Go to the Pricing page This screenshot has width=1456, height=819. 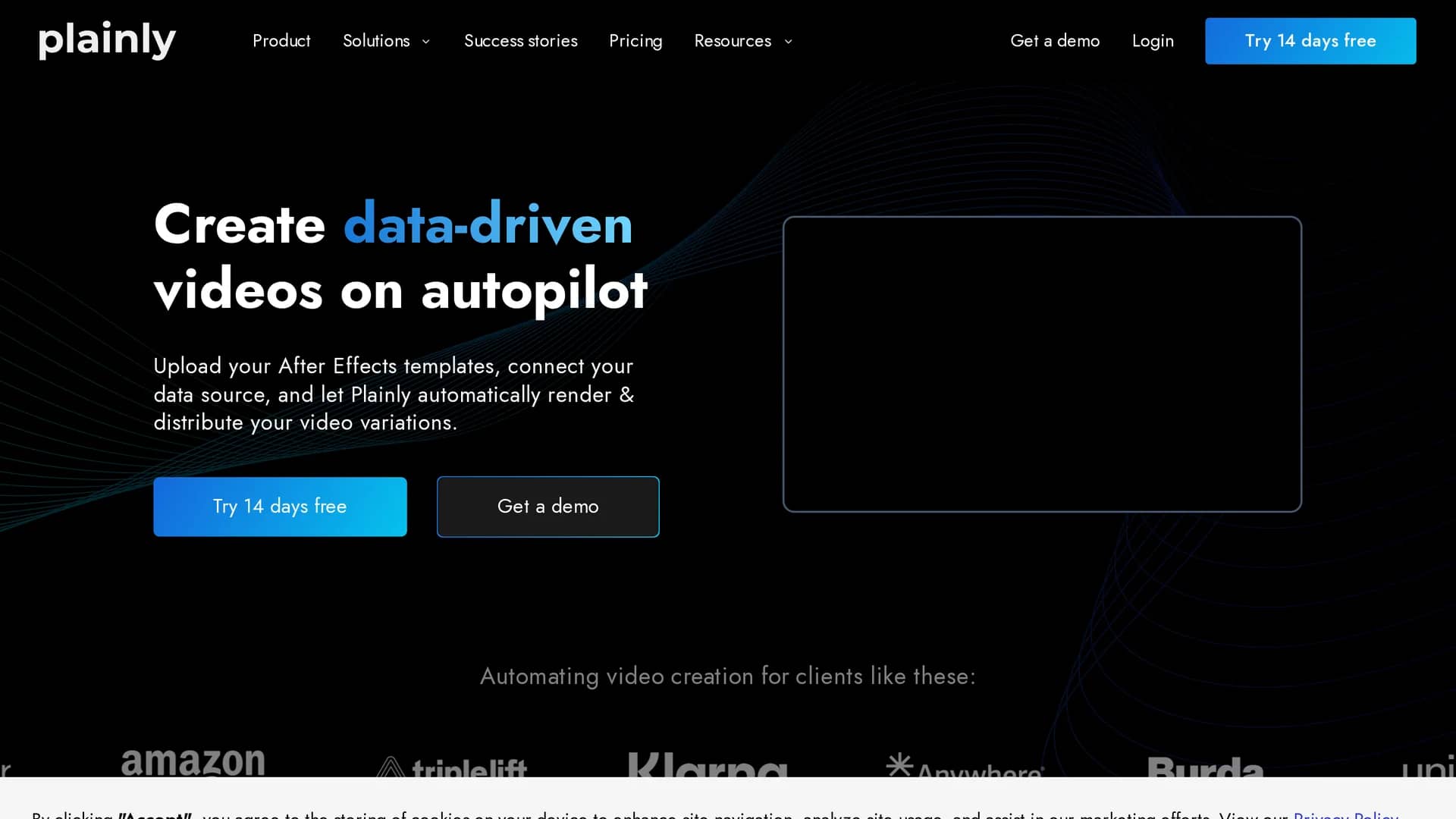(635, 41)
